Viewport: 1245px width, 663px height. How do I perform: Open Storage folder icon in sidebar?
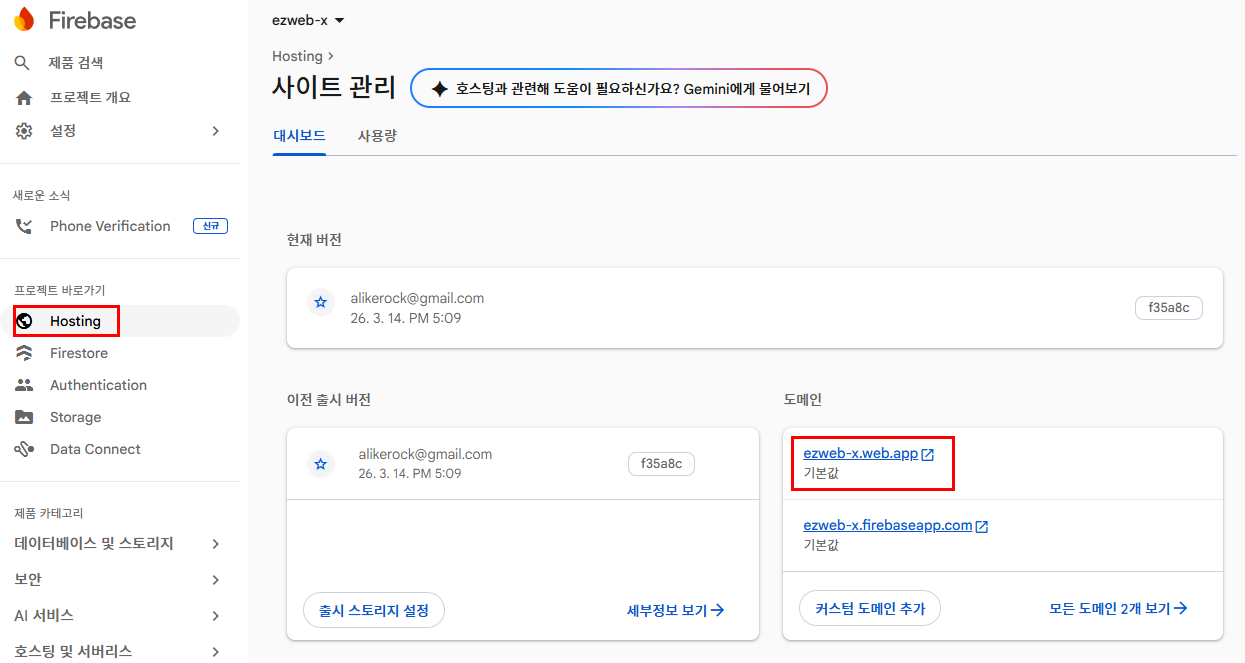point(24,417)
